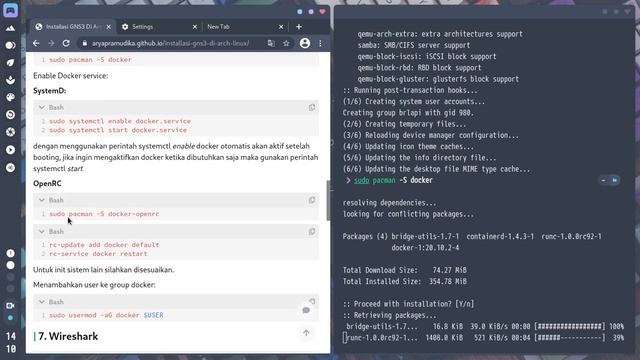Click 'rc-update add docker default' code line

coord(104,245)
